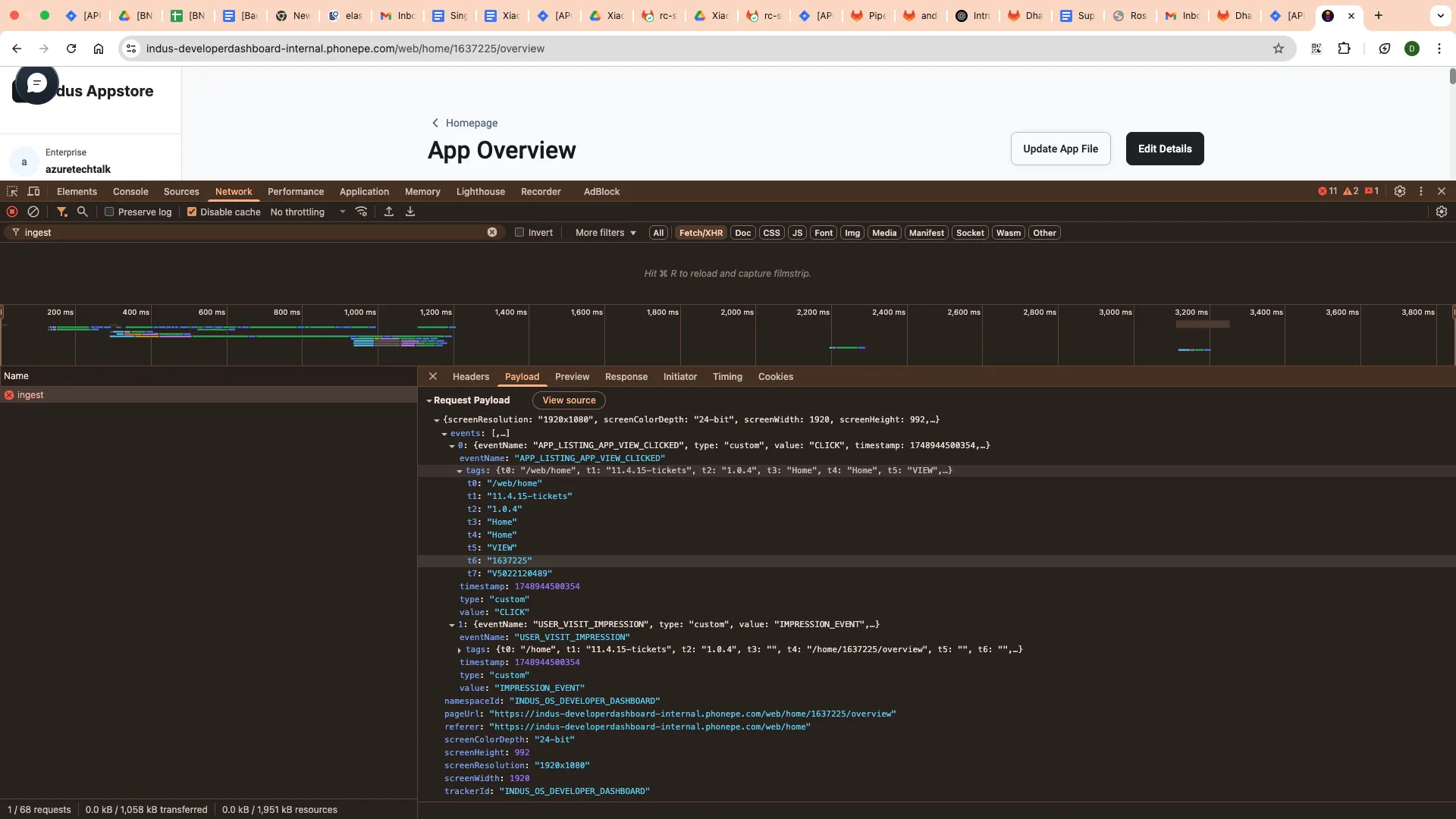Viewport: 1456px width, 819px height.
Task: Toggle the Invert filter checkbox
Action: tap(519, 233)
